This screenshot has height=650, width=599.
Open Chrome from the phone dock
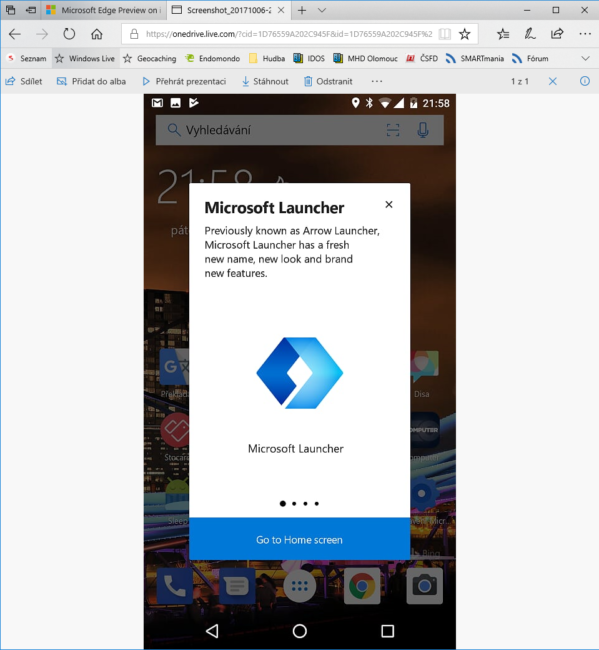tap(362, 586)
